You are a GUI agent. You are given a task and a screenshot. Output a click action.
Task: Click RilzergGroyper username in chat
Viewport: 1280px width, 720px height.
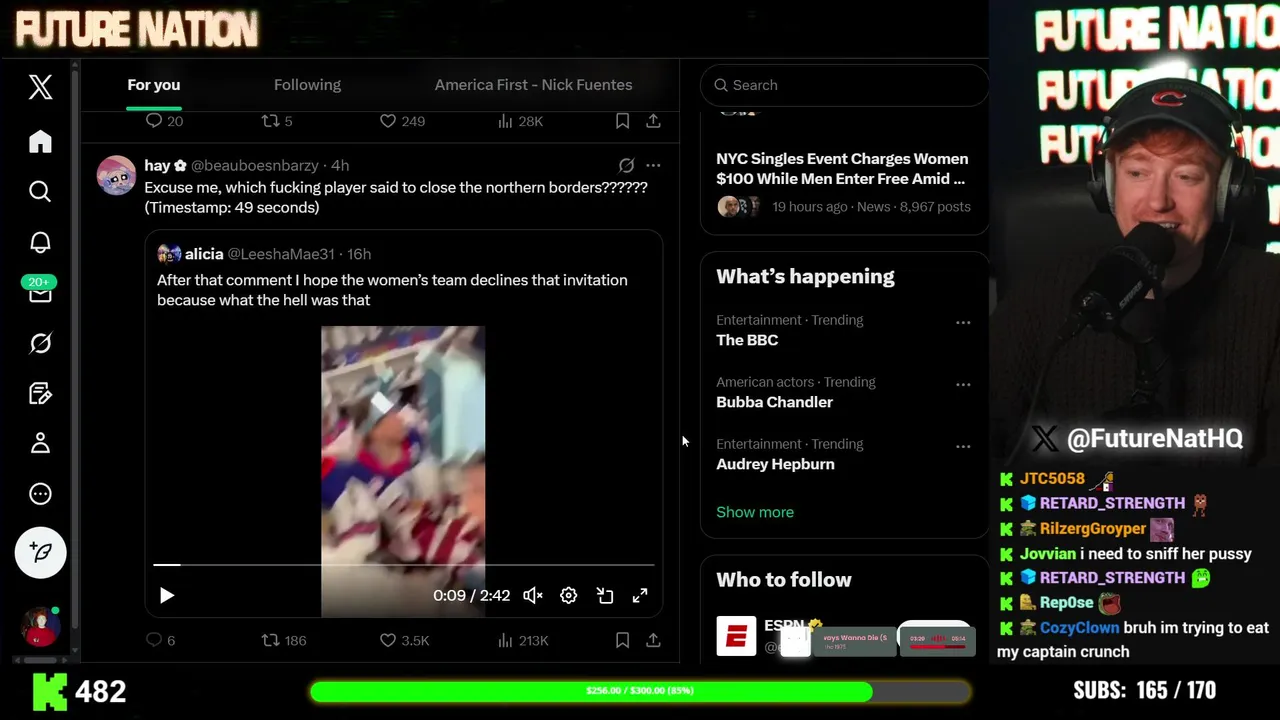1092,528
